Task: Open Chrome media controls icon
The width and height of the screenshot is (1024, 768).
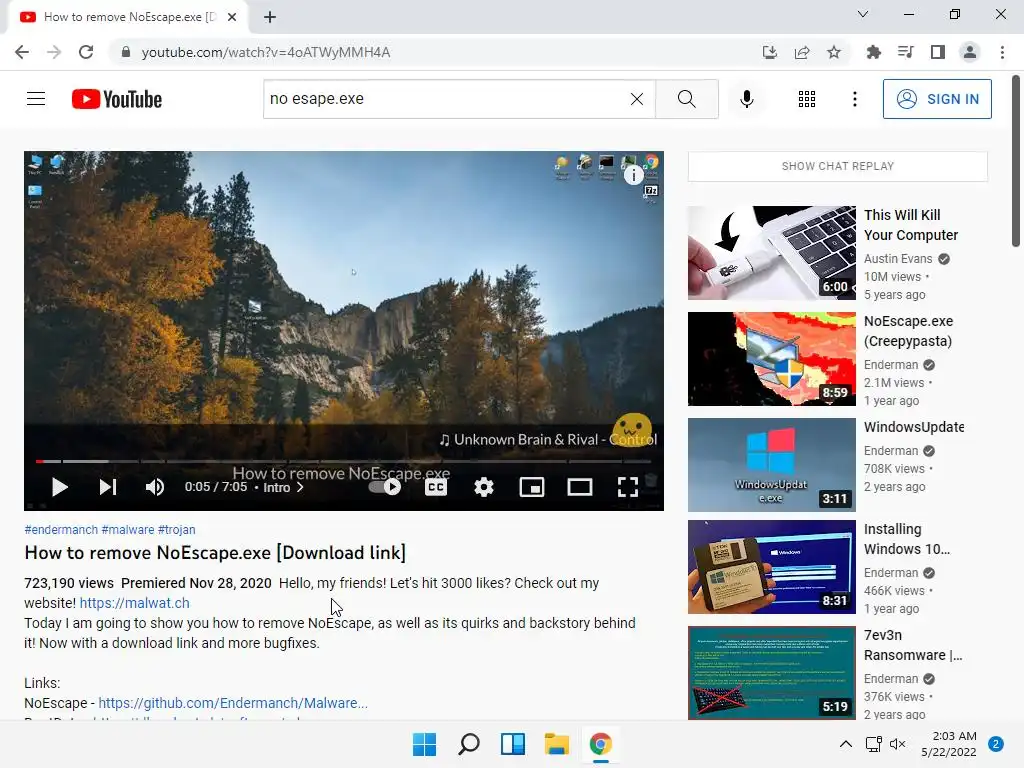Action: (905, 52)
